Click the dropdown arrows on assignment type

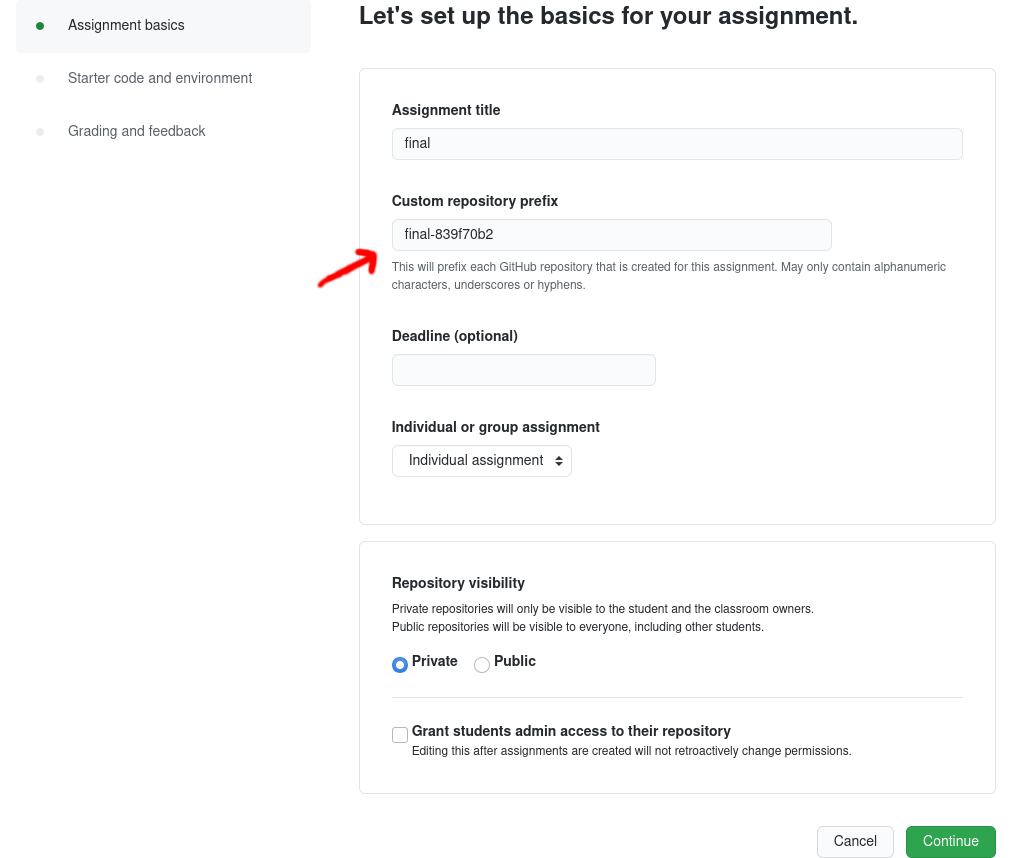(558, 461)
